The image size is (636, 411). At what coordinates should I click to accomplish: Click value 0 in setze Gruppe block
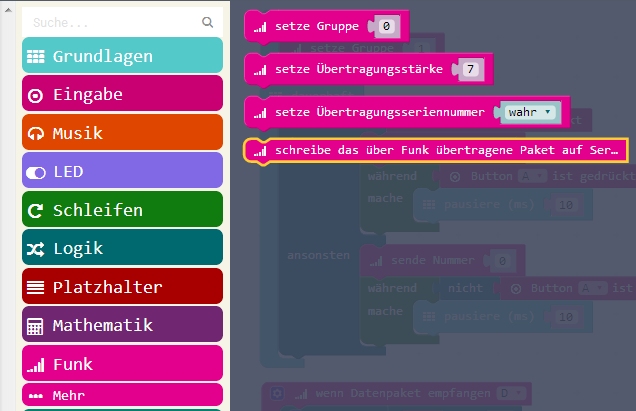[386, 26]
